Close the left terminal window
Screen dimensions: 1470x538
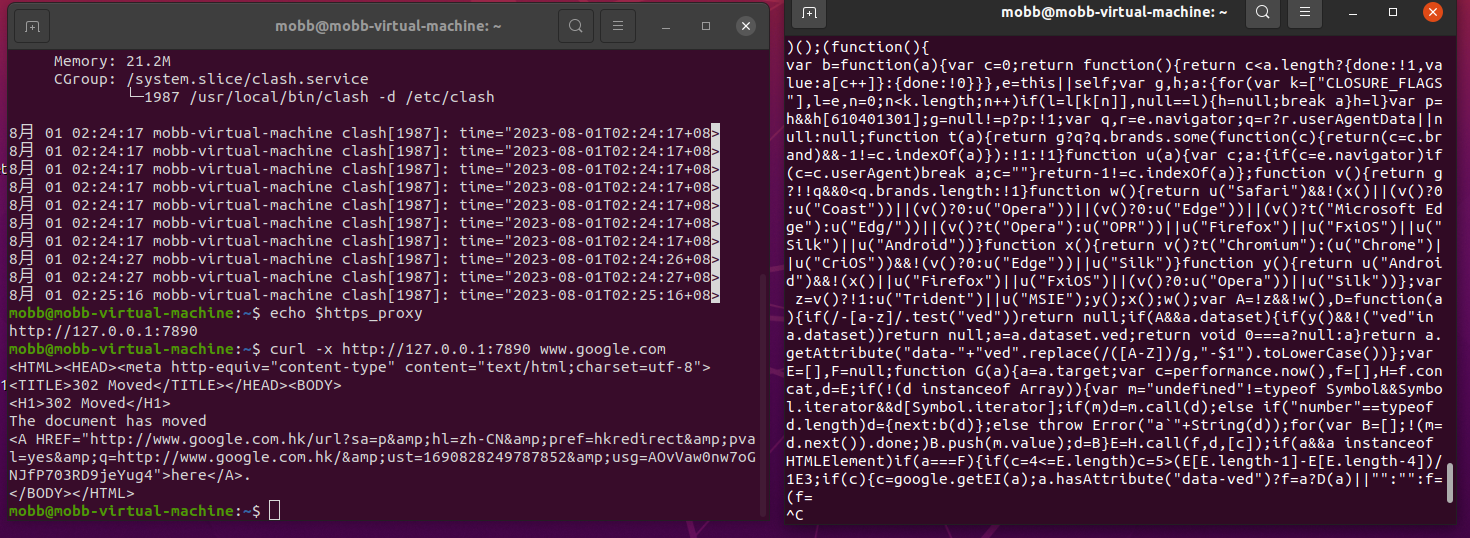click(x=744, y=25)
